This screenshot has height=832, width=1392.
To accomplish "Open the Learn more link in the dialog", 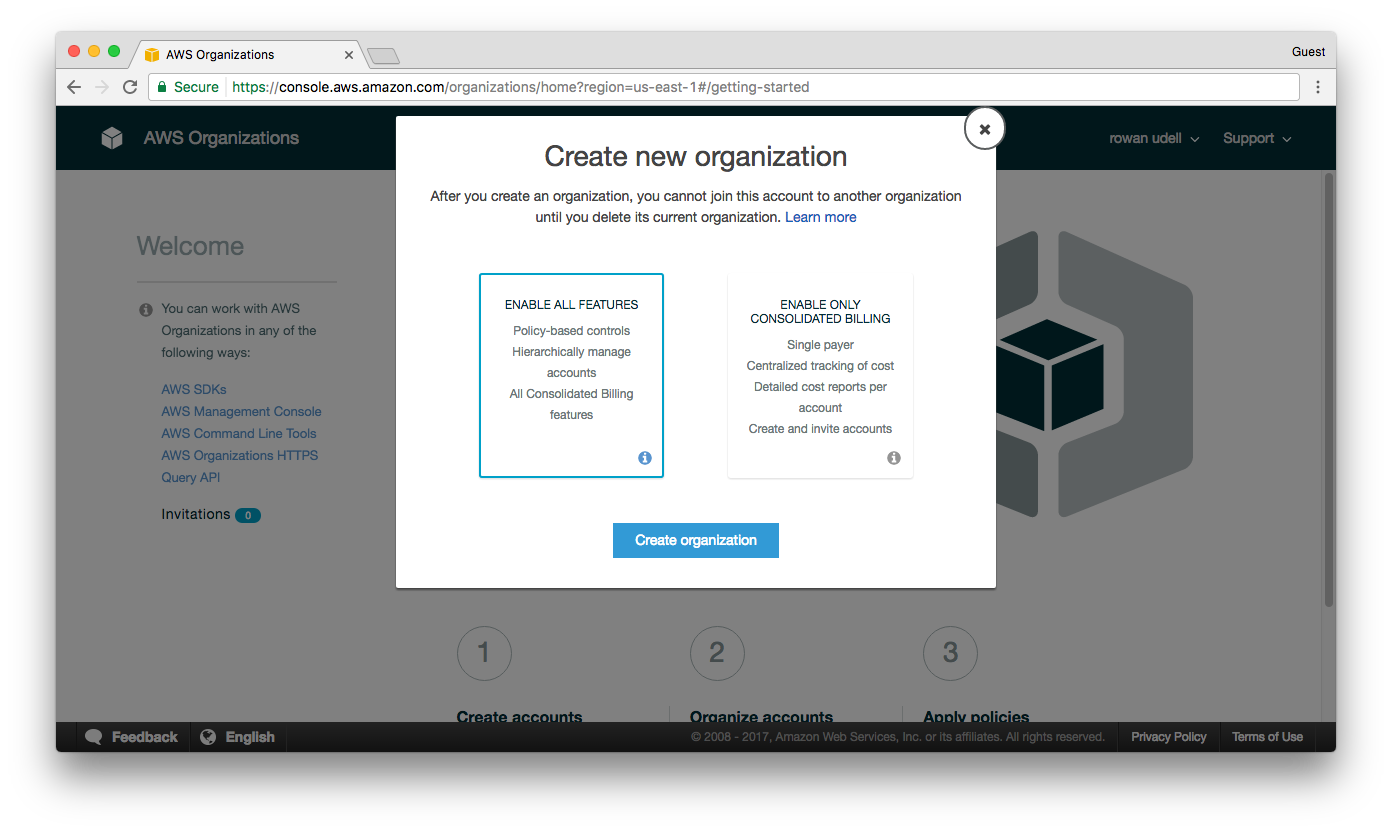I will coord(820,217).
